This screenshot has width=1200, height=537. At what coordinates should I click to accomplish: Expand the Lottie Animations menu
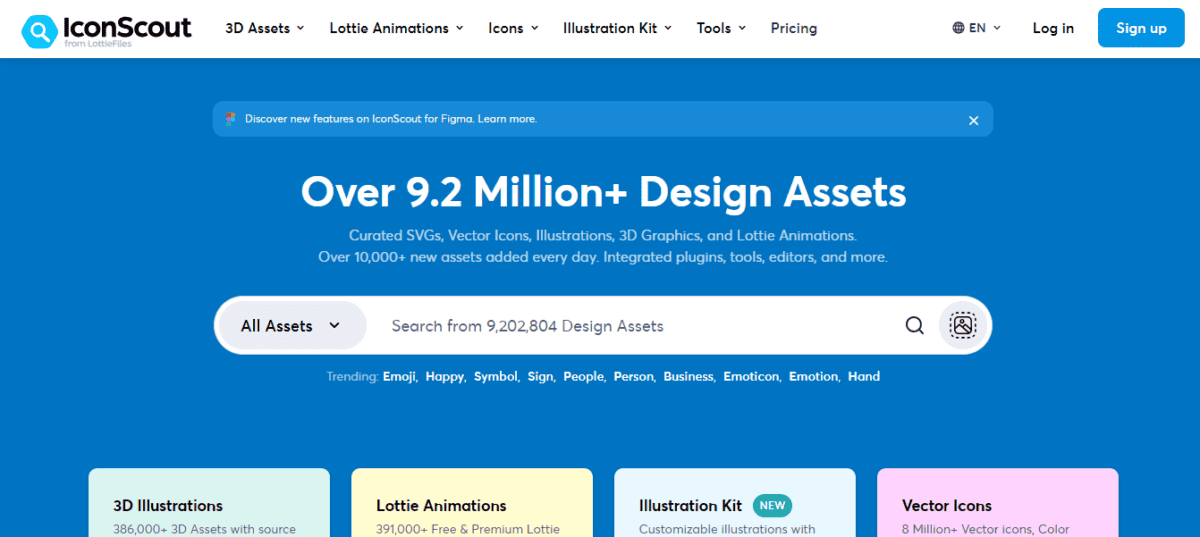(397, 28)
